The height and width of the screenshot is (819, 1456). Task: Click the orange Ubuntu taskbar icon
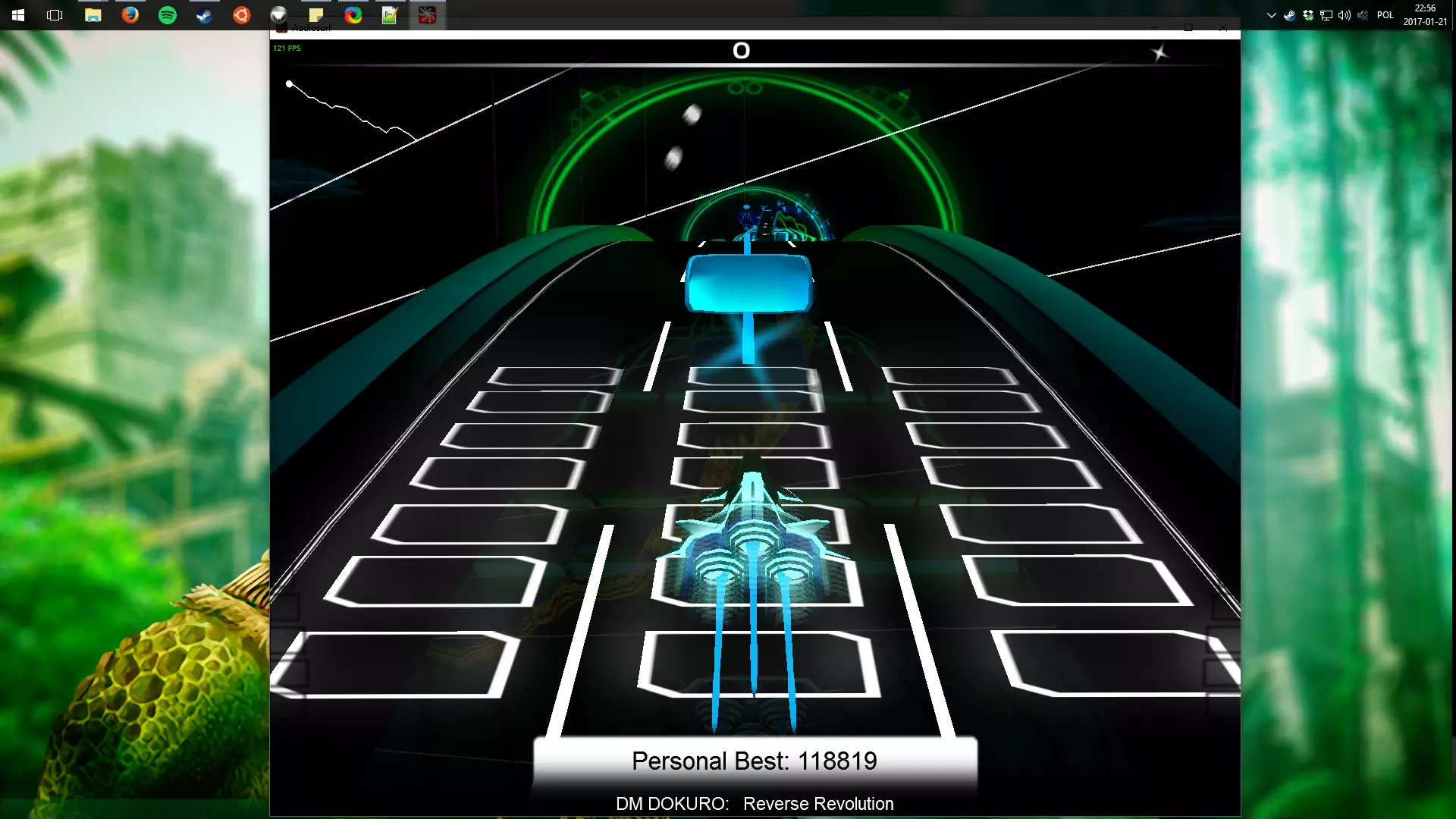click(x=242, y=15)
